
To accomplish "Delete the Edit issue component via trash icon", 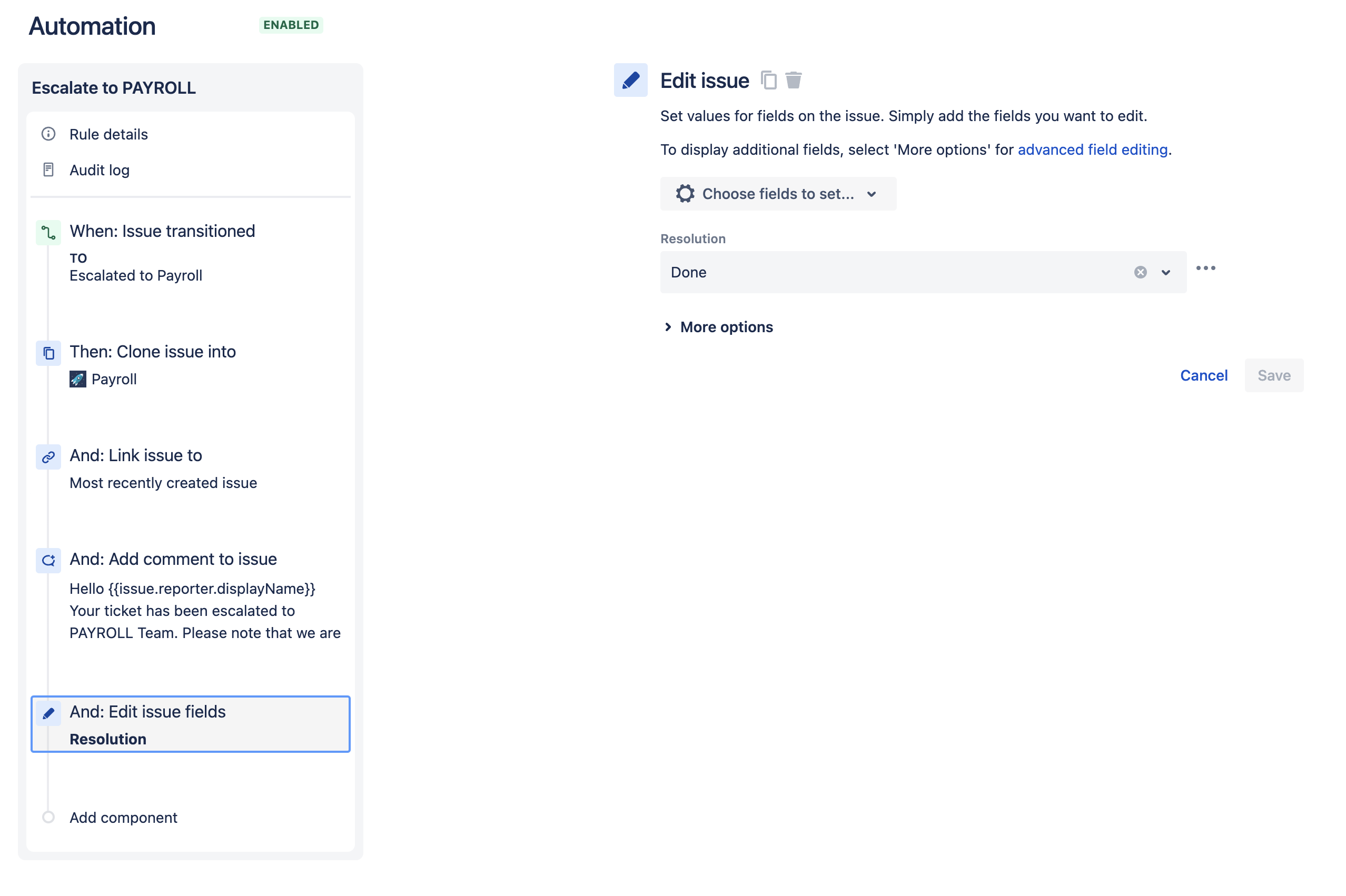I will point(793,80).
